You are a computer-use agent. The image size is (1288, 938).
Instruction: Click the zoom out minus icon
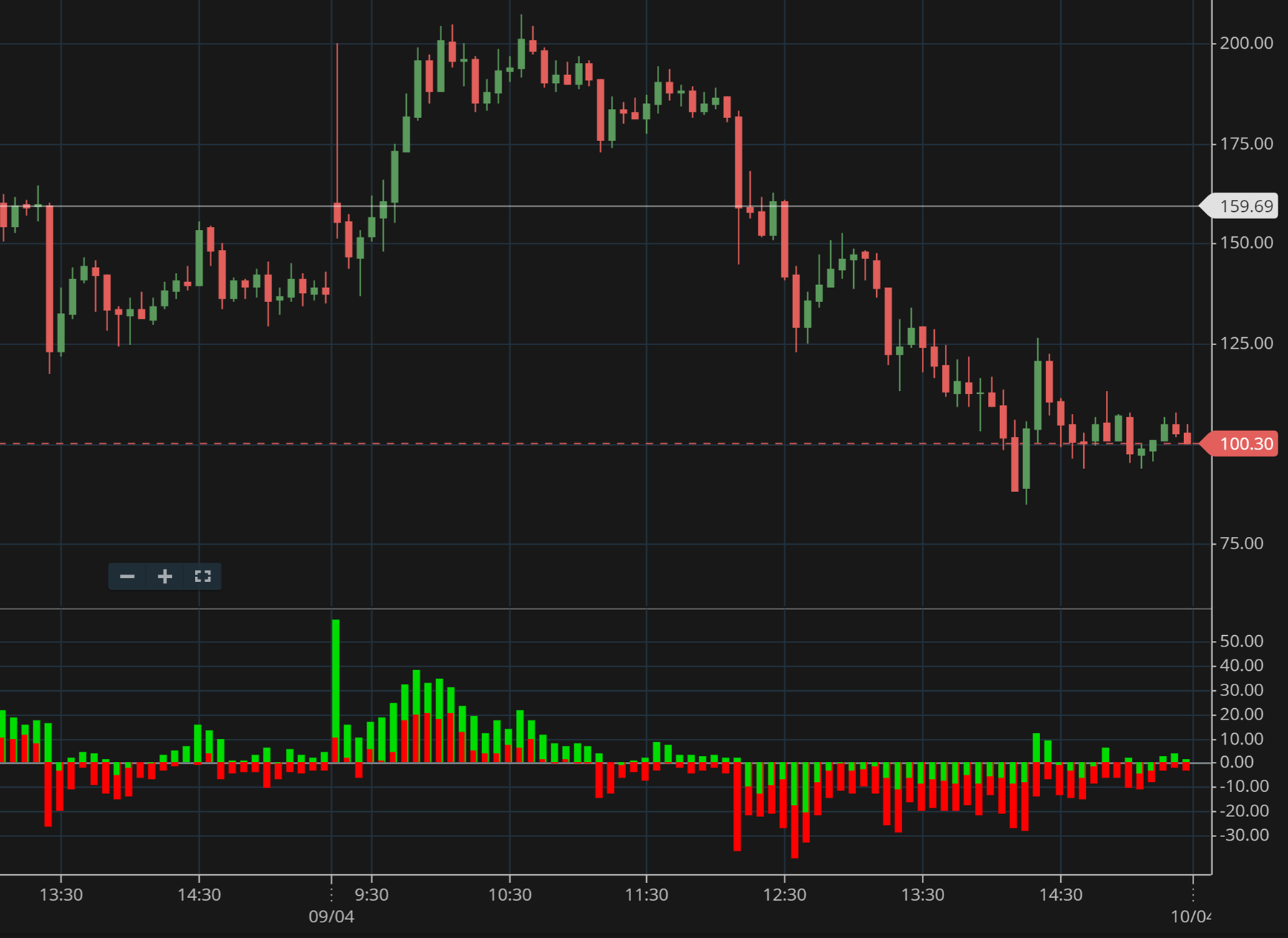click(x=128, y=576)
